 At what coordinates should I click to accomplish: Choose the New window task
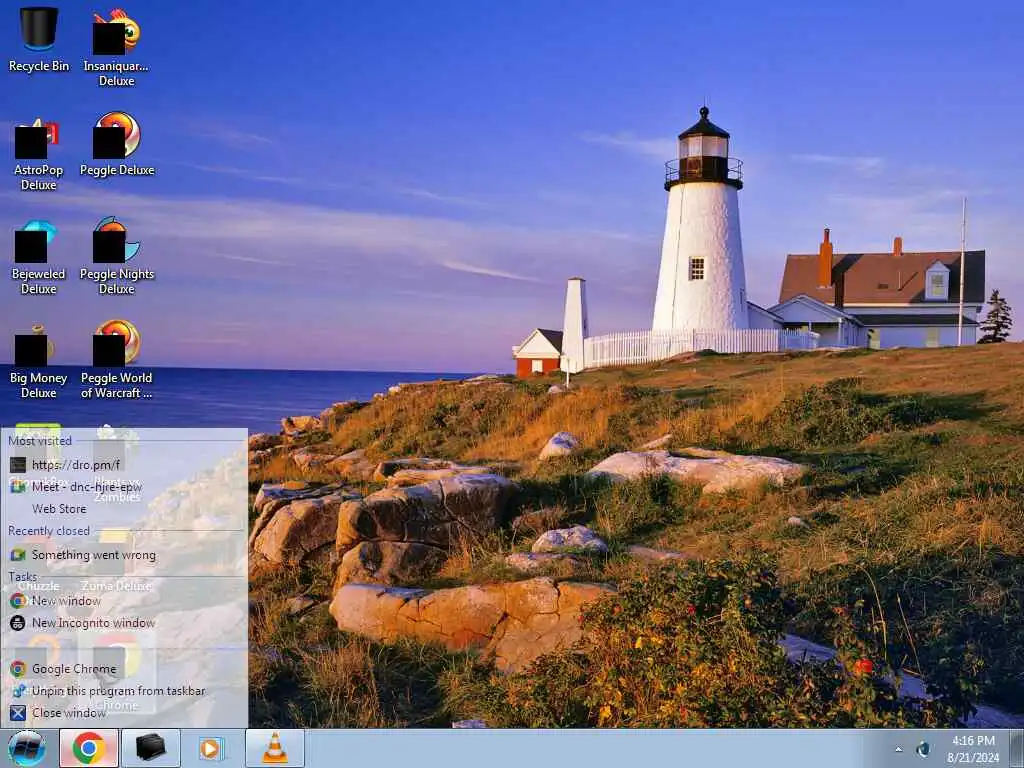124,601
